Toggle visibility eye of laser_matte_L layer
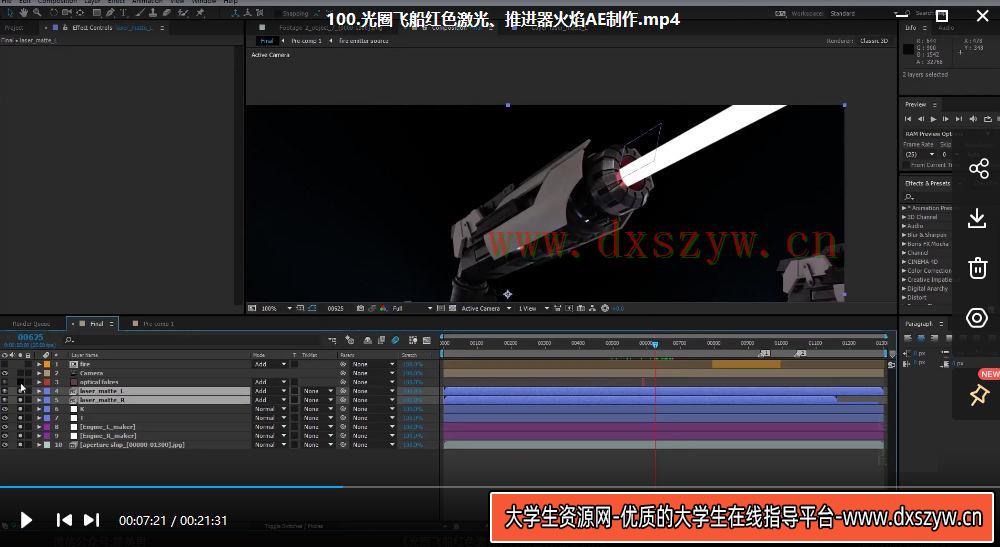1000x547 pixels. (x=5, y=391)
